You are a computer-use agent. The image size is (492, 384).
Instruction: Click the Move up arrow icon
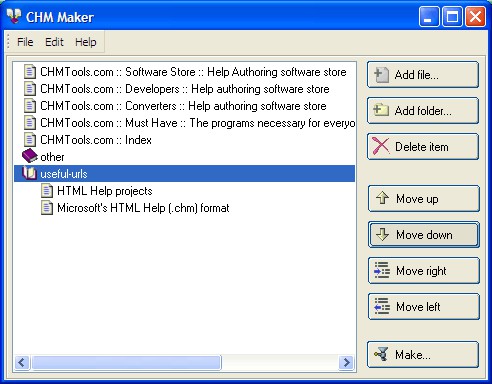pyautogui.click(x=382, y=198)
